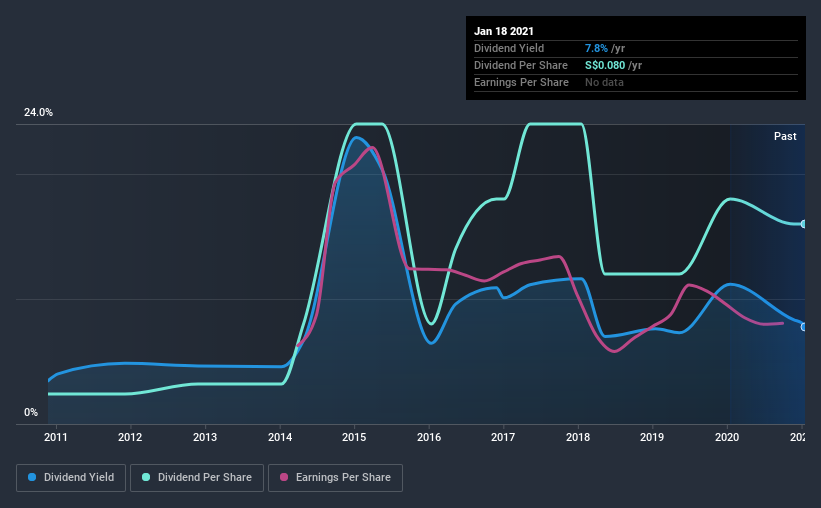Click the teal Dividend Per Share endpoint marker

click(804, 224)
